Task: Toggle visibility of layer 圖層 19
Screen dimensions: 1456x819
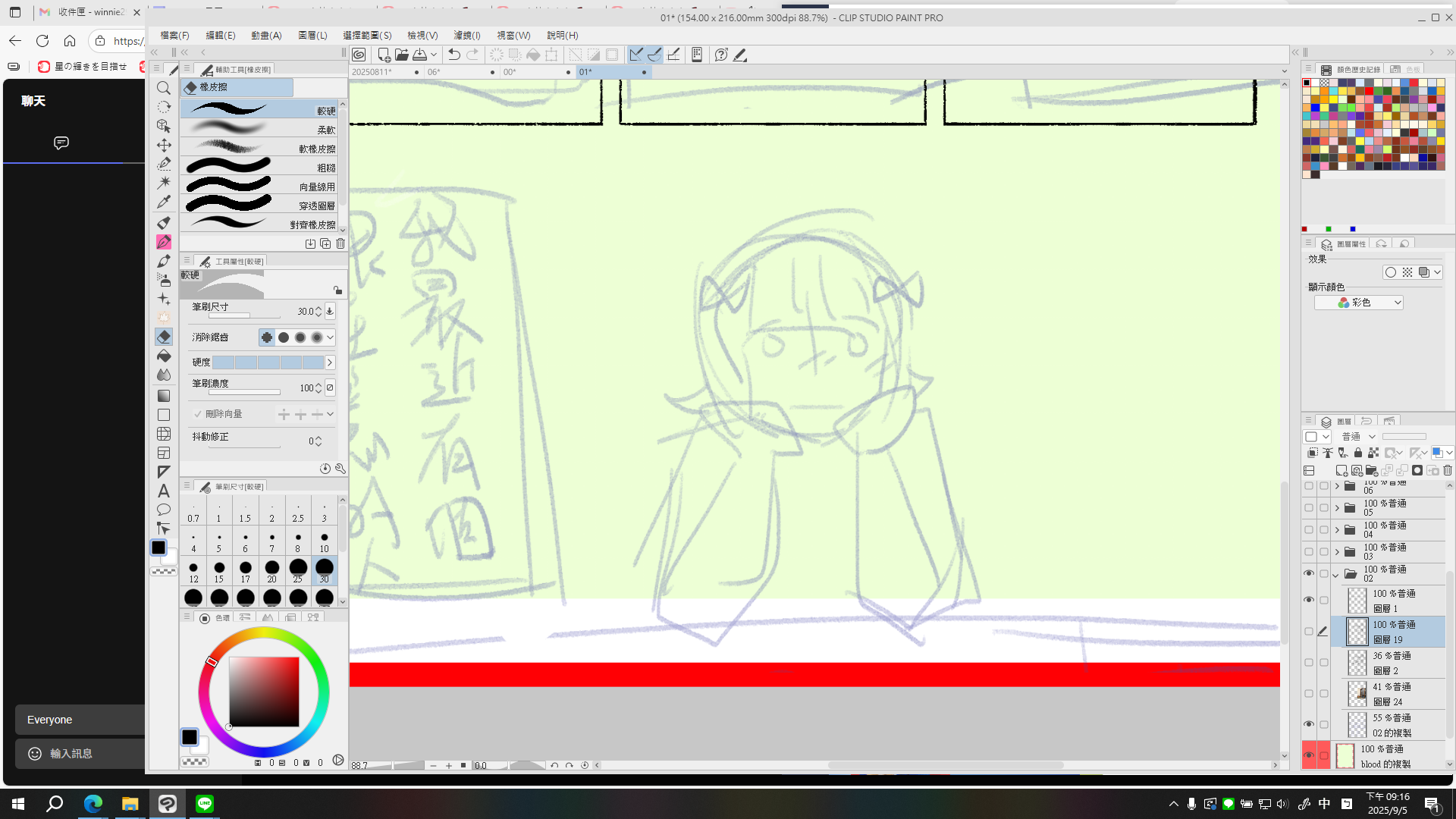Action: [1309, 631]
